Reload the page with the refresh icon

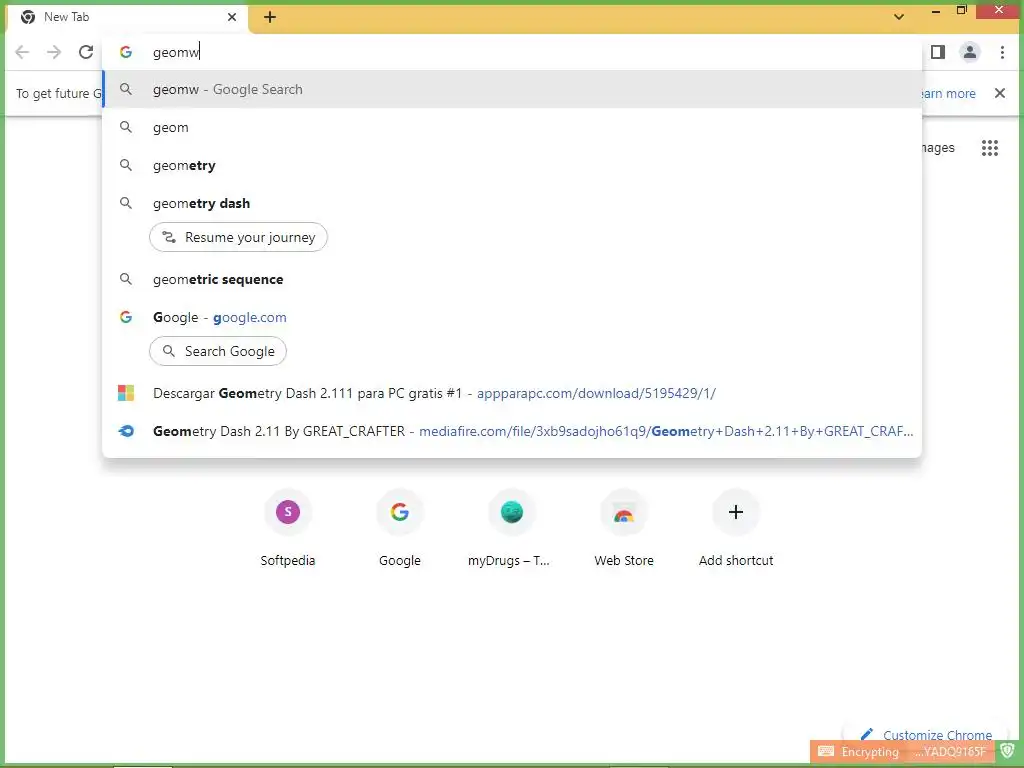86,52
